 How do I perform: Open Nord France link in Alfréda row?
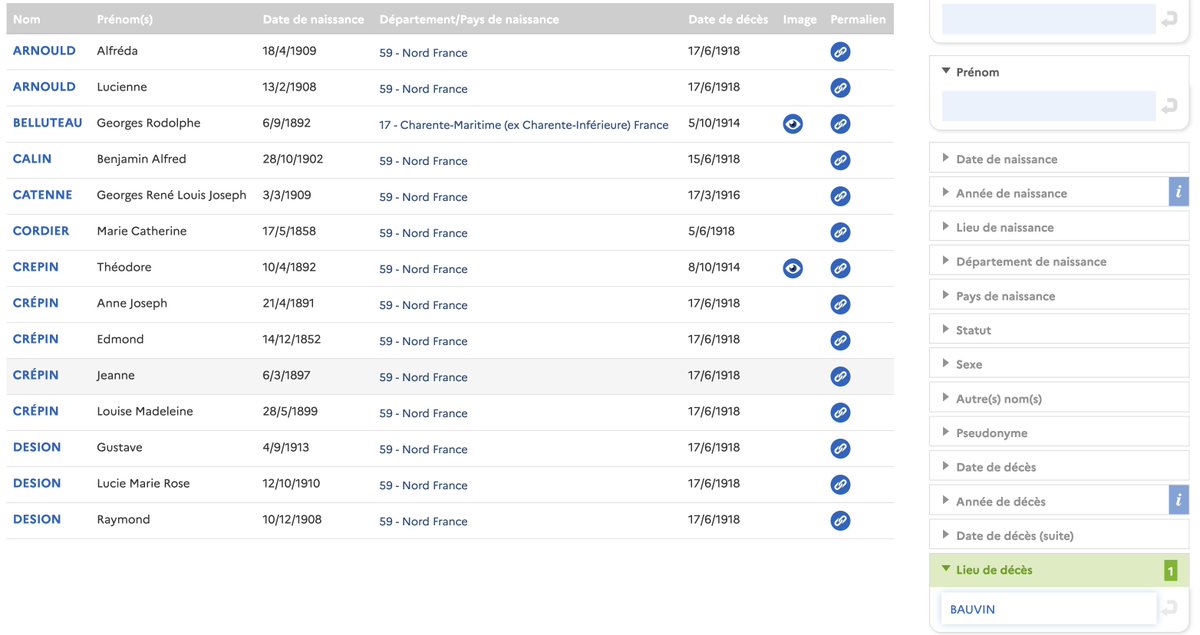[x=423, y=53]
